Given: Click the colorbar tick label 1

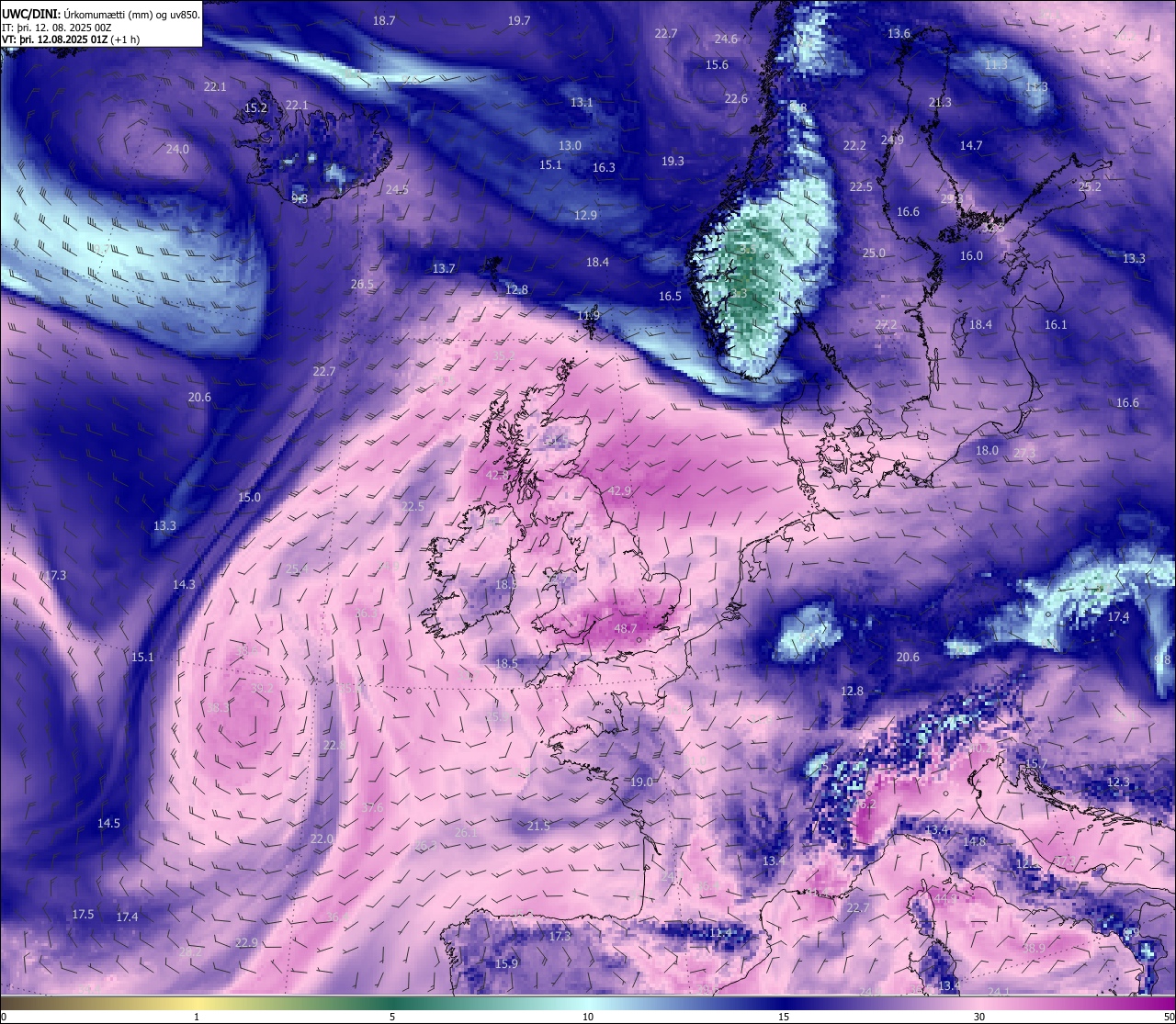Looking at the screenshot, I should 196,1017.
